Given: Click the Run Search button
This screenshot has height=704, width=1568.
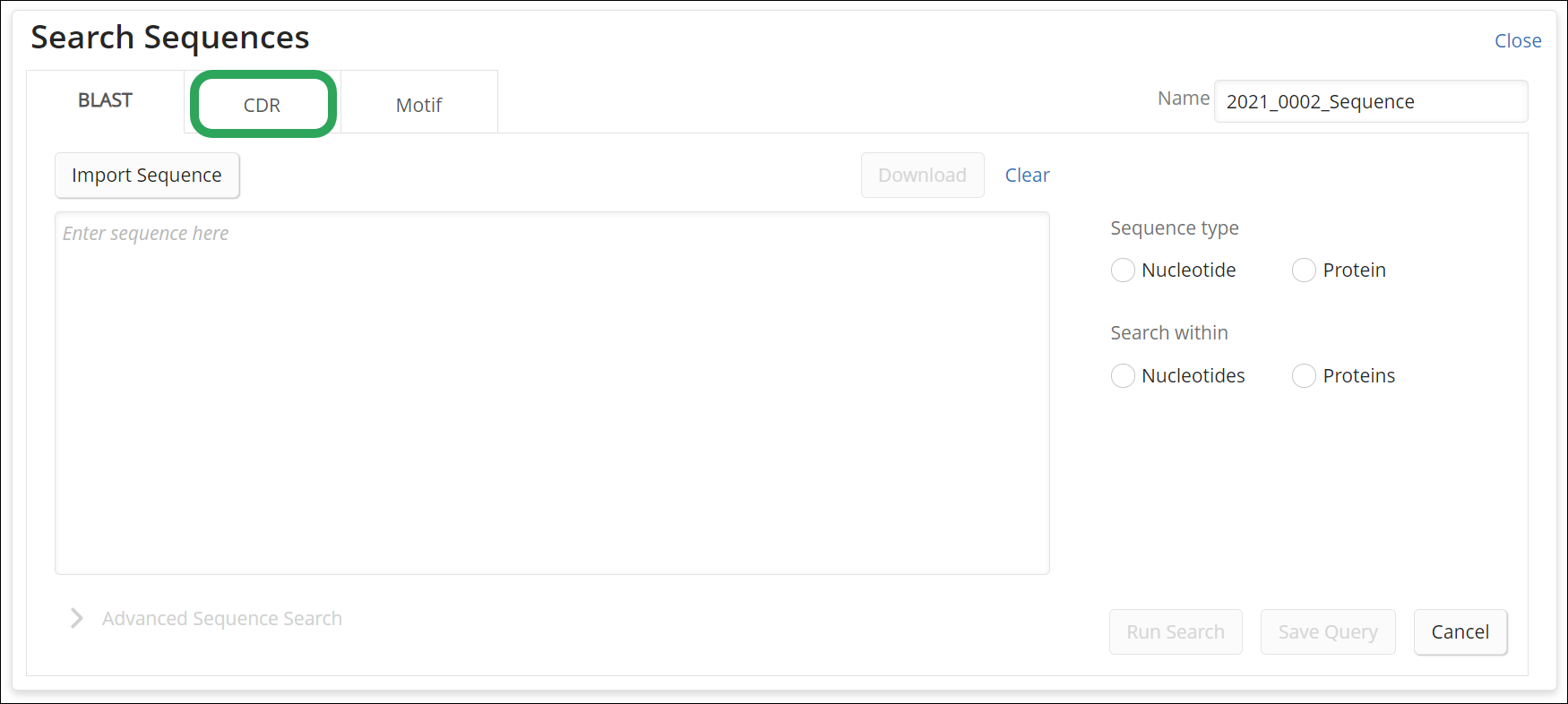Looking at the screenshot, I should 1176,632.
